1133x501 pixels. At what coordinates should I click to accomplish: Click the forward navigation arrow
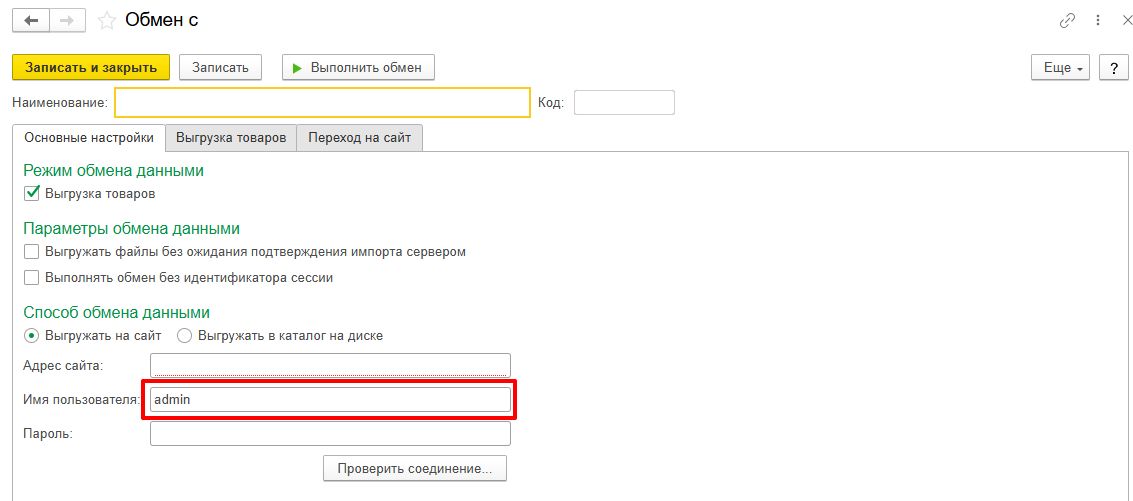click(x=68, y=20)
